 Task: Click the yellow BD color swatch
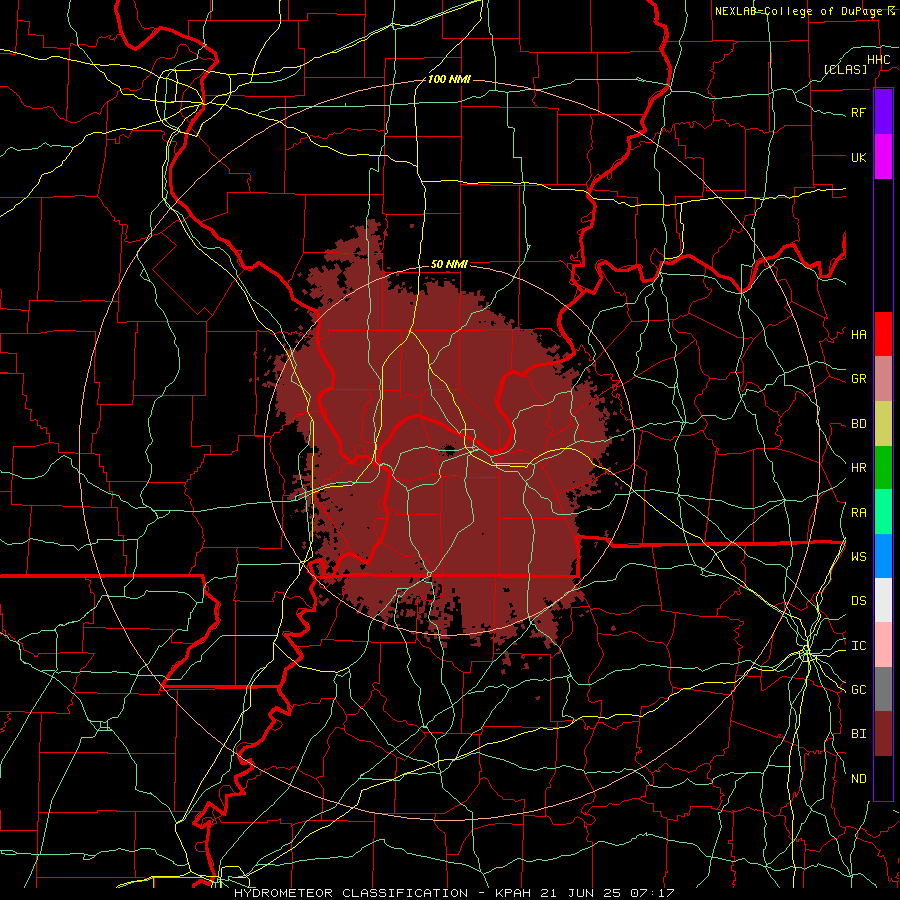[883, 424]
